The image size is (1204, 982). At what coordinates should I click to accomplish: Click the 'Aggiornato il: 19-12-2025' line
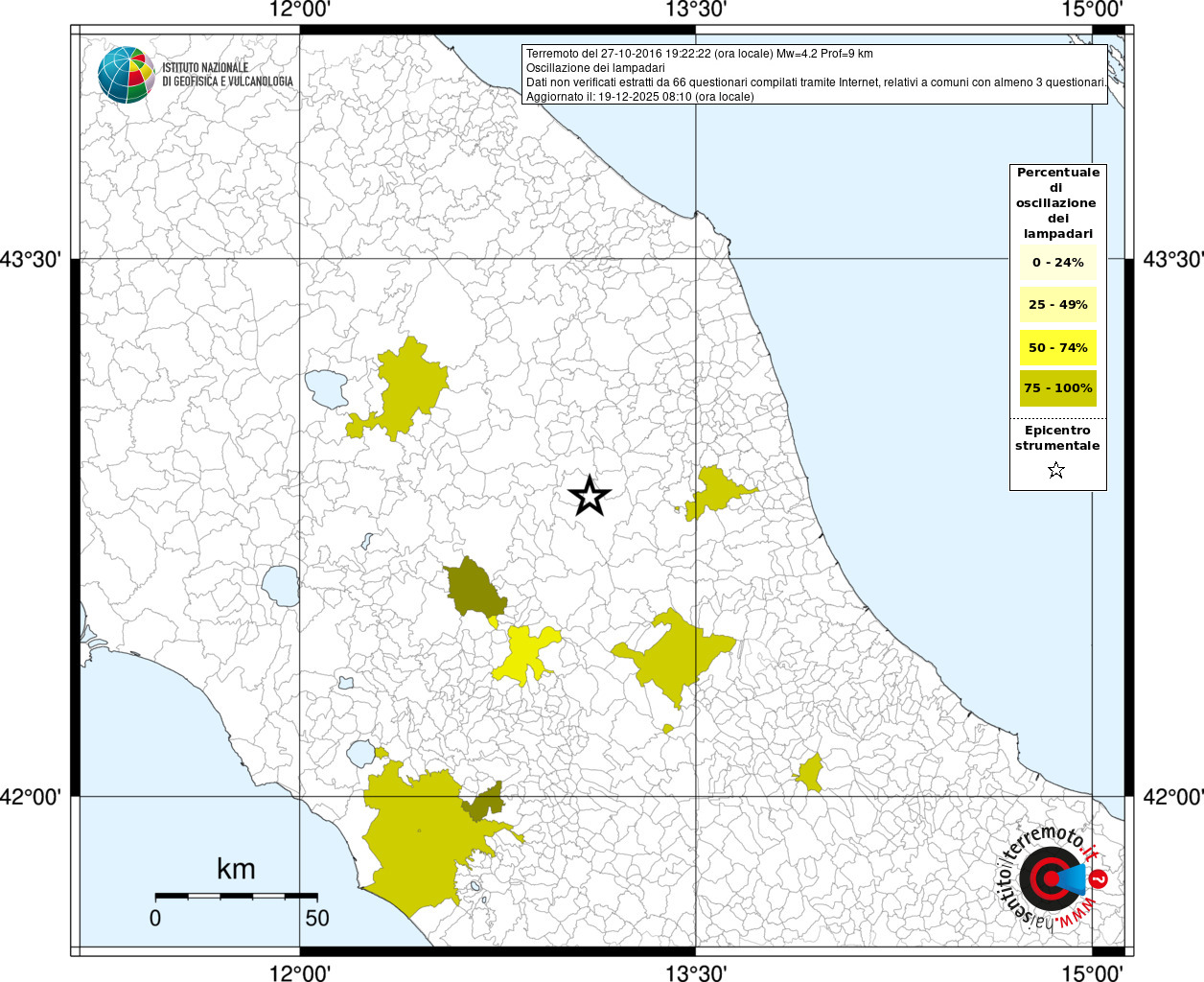[640, 97]
